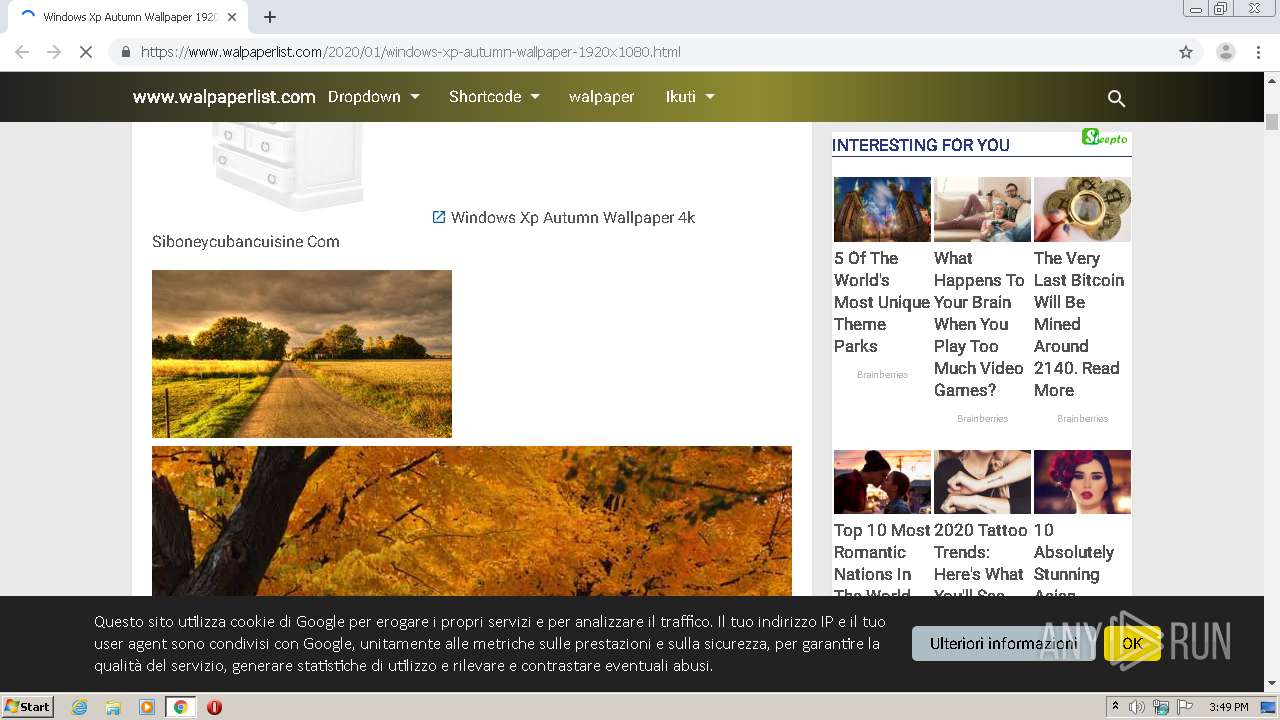Click the video games couch thumbnail
1280x720 pixels.
(x=982, y=210)
